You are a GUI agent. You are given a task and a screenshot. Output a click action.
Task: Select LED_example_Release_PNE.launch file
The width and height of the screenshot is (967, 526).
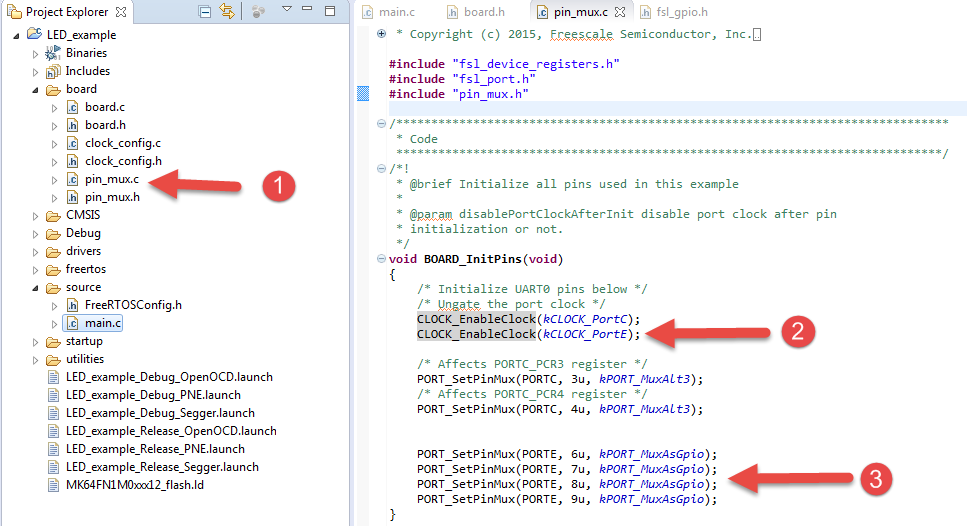point(155,449)
